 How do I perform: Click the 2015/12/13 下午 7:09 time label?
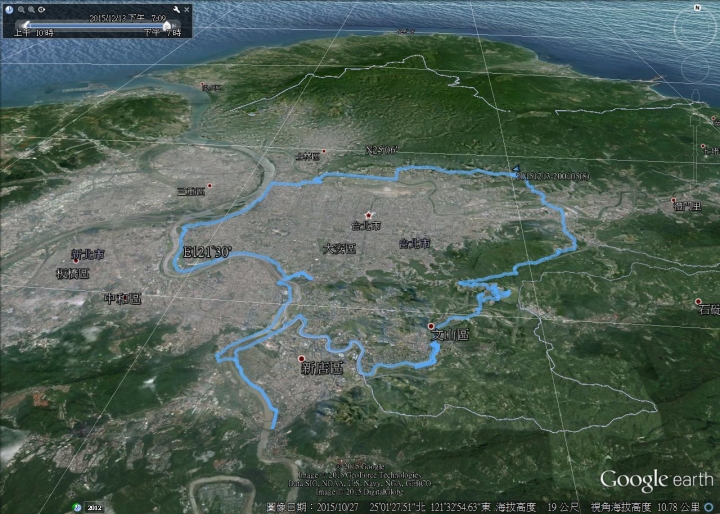point(127,18)
